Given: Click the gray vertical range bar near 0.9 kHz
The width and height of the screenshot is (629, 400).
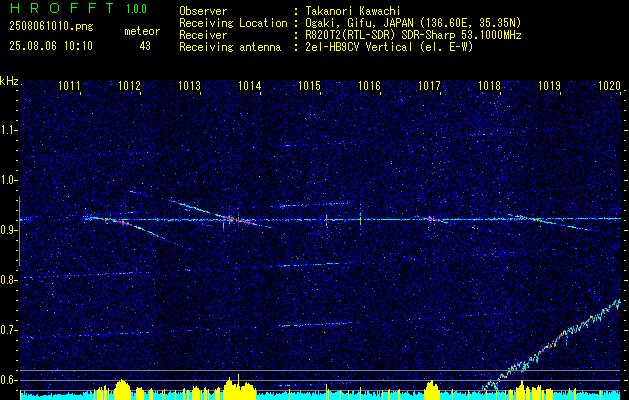Looking at the screenshot, I should click(20, 231).
